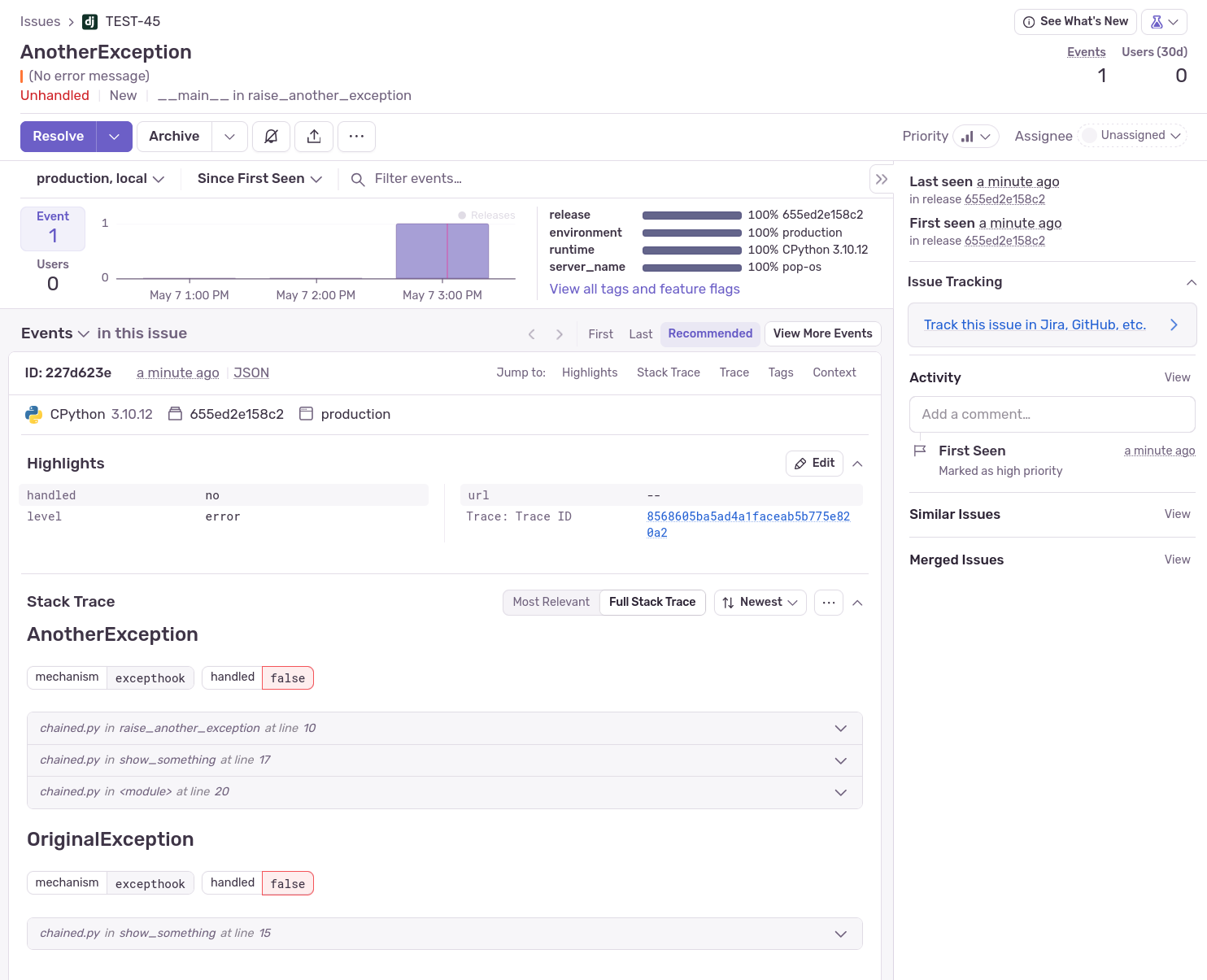Open the stack trace ellipsis options
Screen dimensions: 1207x980
tap(828, 603)
